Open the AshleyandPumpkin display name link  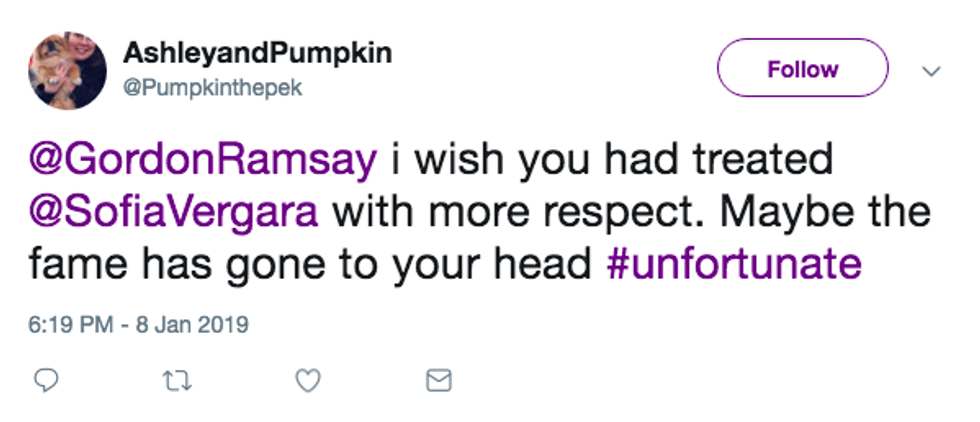point(259,54)
